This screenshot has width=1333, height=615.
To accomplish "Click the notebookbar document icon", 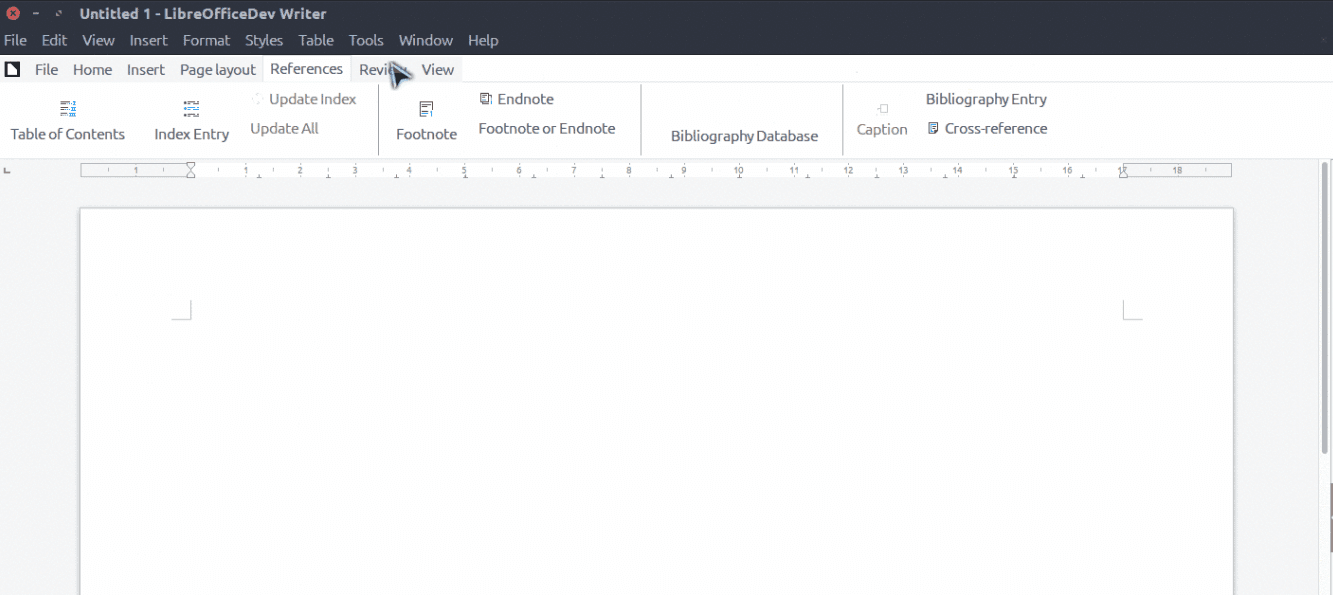I will (13, 69).
